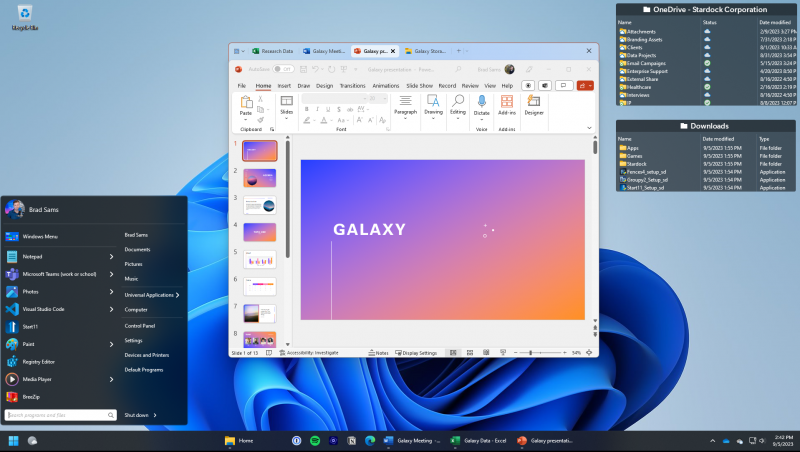Image resolution: width=800 pixels, height=452 pixels.
Task: Open Control Panel from Start menu
Action: (139, 326)
